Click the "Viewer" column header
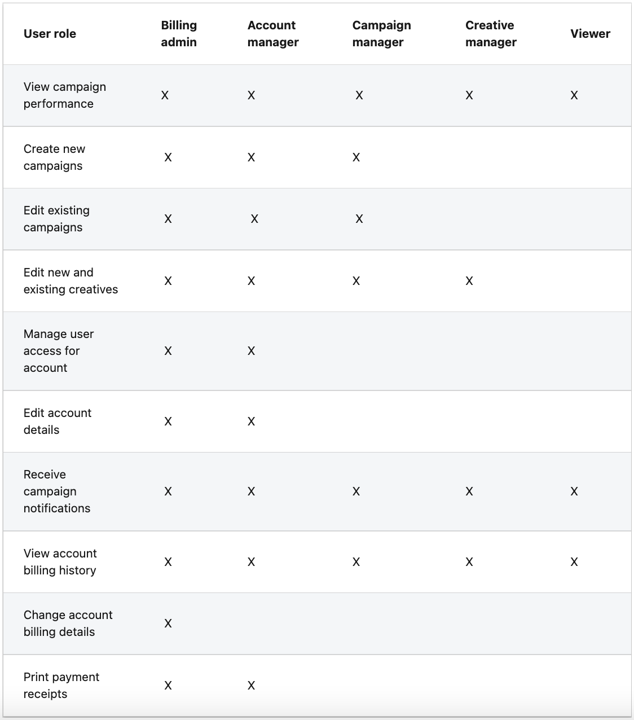Screen dimensions: 634x720 point(590,34)
